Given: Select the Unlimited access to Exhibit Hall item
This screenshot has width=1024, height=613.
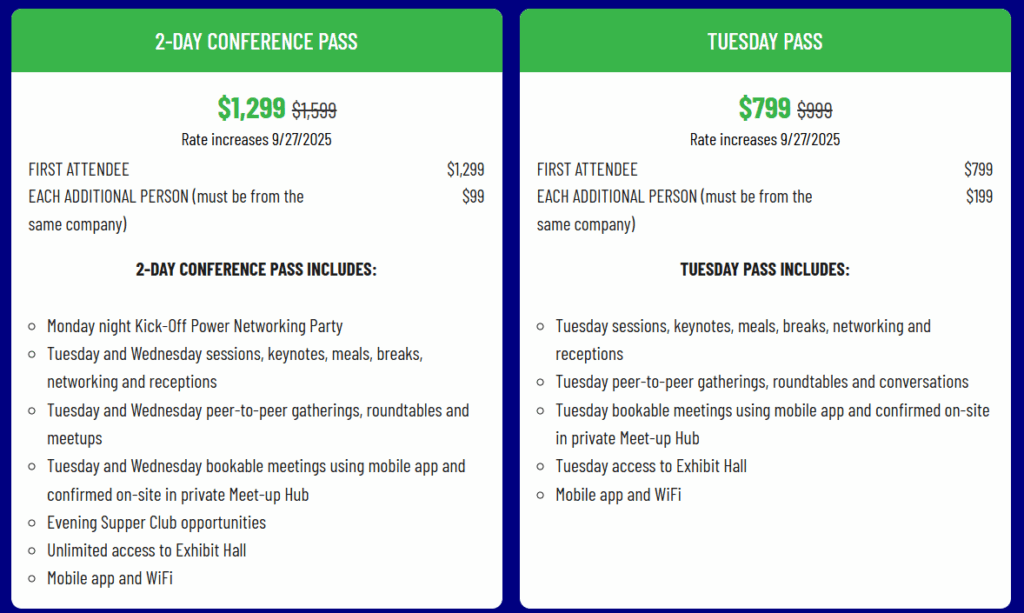Looking at the screenshot, I should pyautogui.click(x=146, y=550).
